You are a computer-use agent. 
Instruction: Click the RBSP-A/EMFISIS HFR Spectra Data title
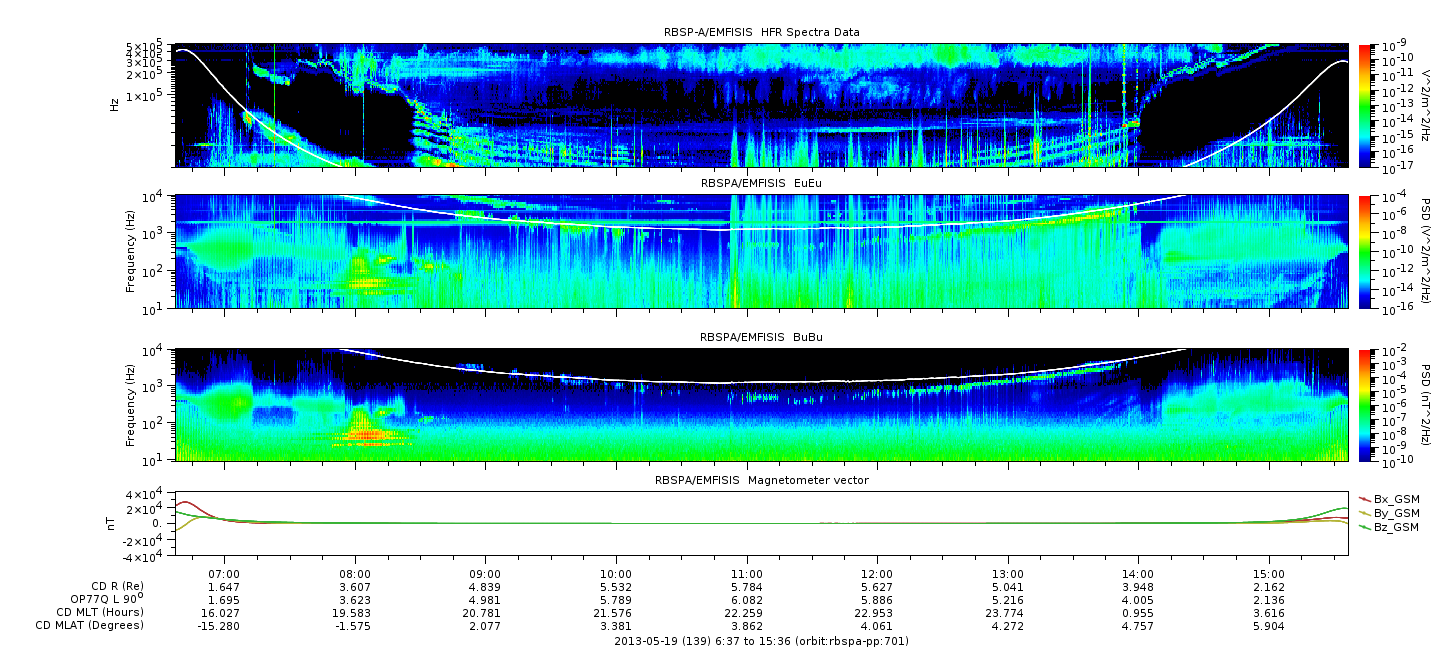point(762,33)
